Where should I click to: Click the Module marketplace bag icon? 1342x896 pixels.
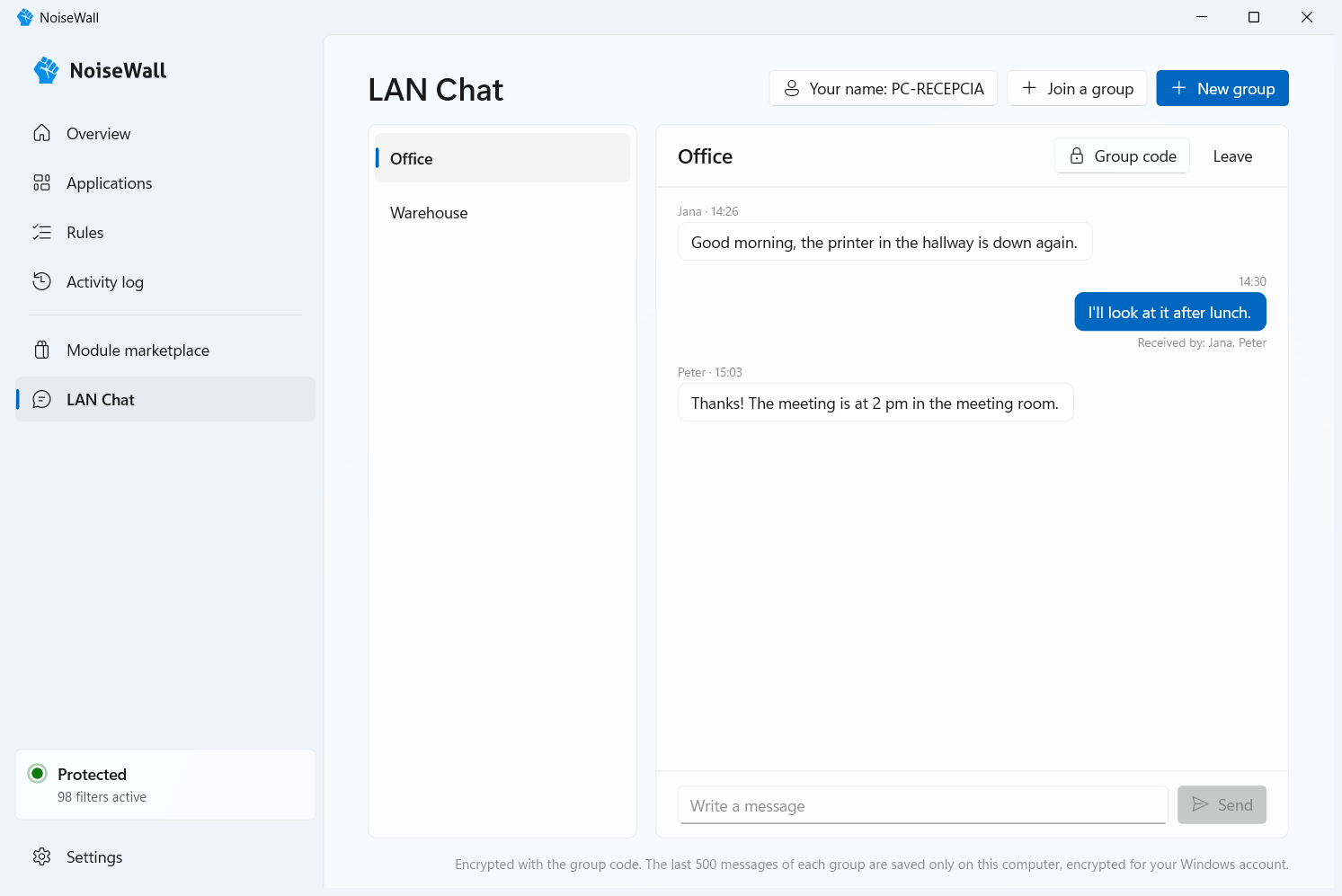pos(41,350)
